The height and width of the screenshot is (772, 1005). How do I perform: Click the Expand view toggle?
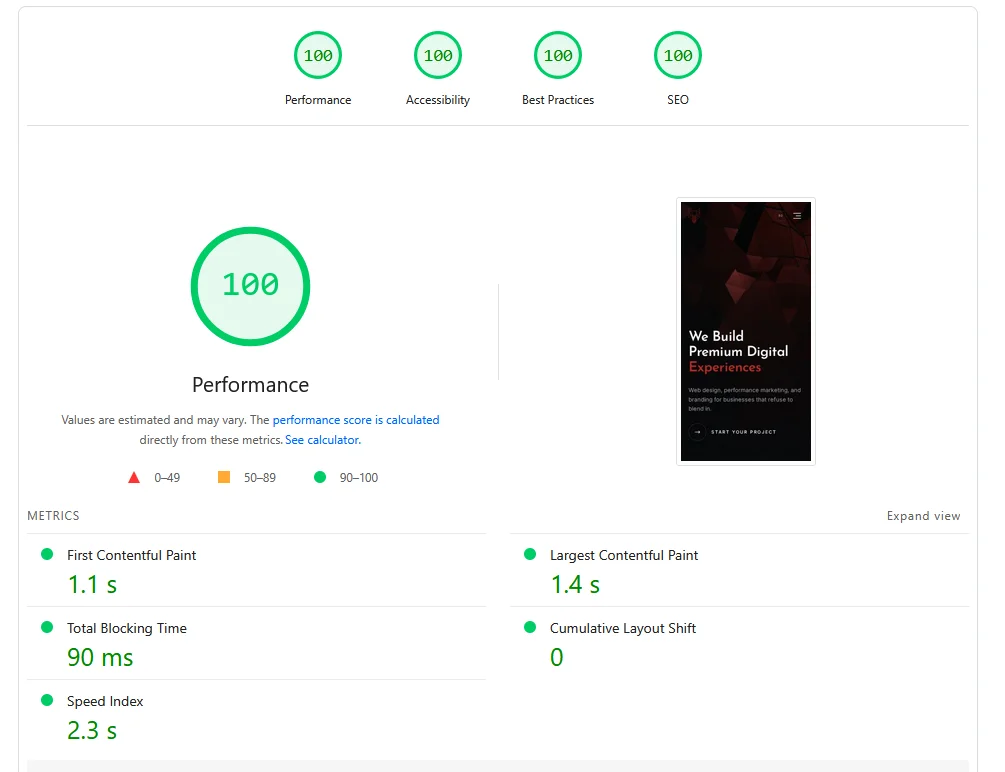pos(923,516)
